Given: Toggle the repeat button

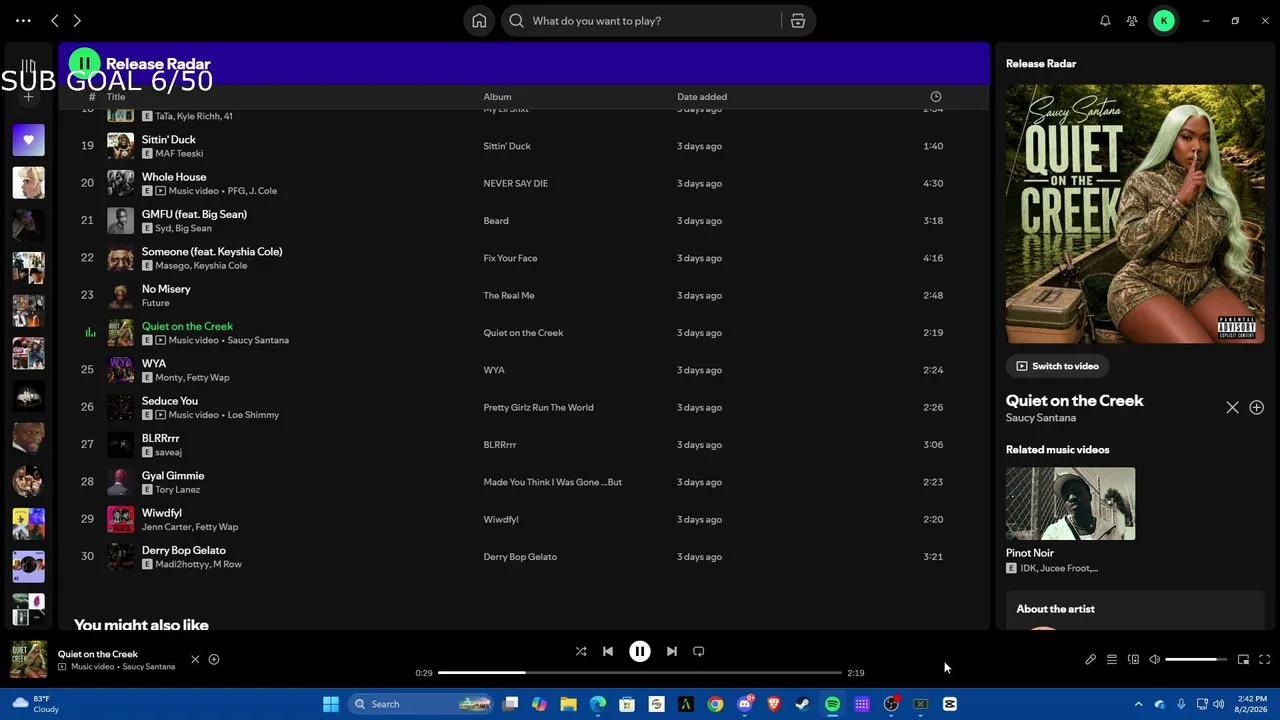Looking at the screenshot, I should [x=699, y=651].
